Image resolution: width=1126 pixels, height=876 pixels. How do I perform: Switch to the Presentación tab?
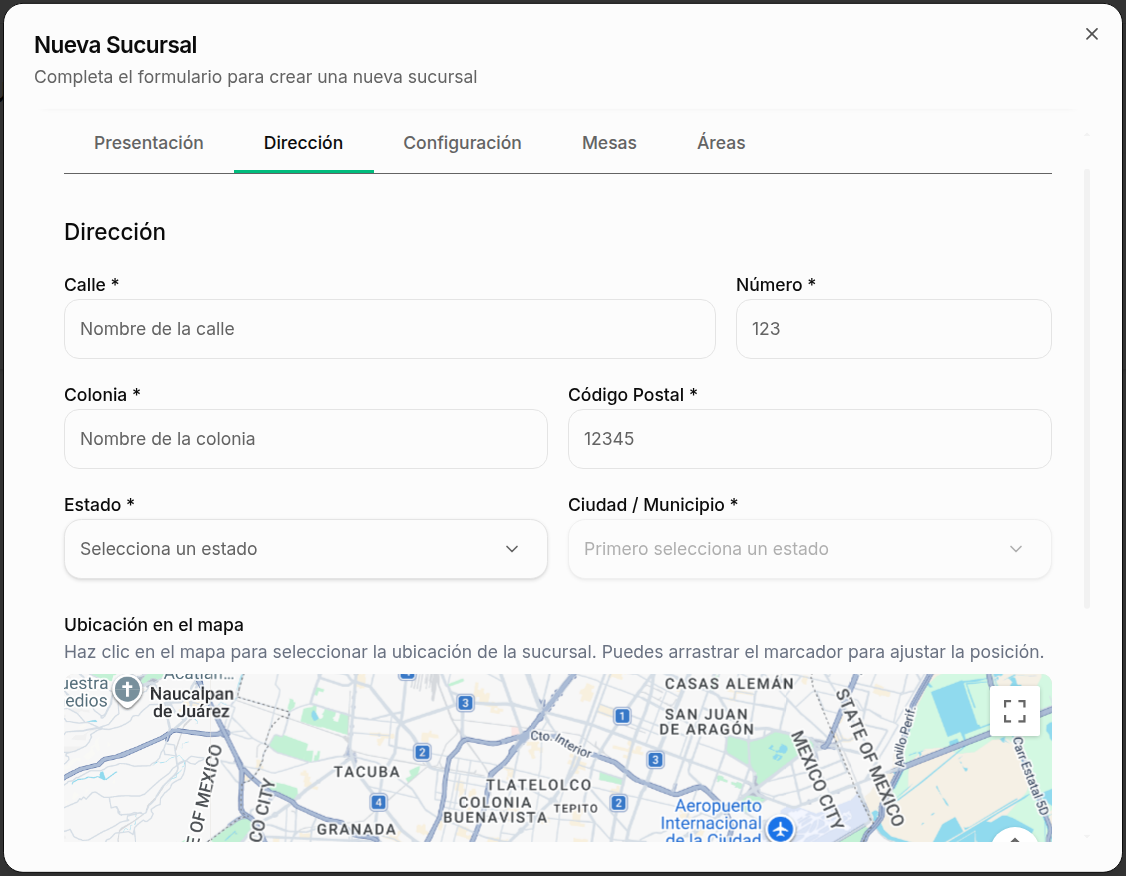click(x=149, y=143)
